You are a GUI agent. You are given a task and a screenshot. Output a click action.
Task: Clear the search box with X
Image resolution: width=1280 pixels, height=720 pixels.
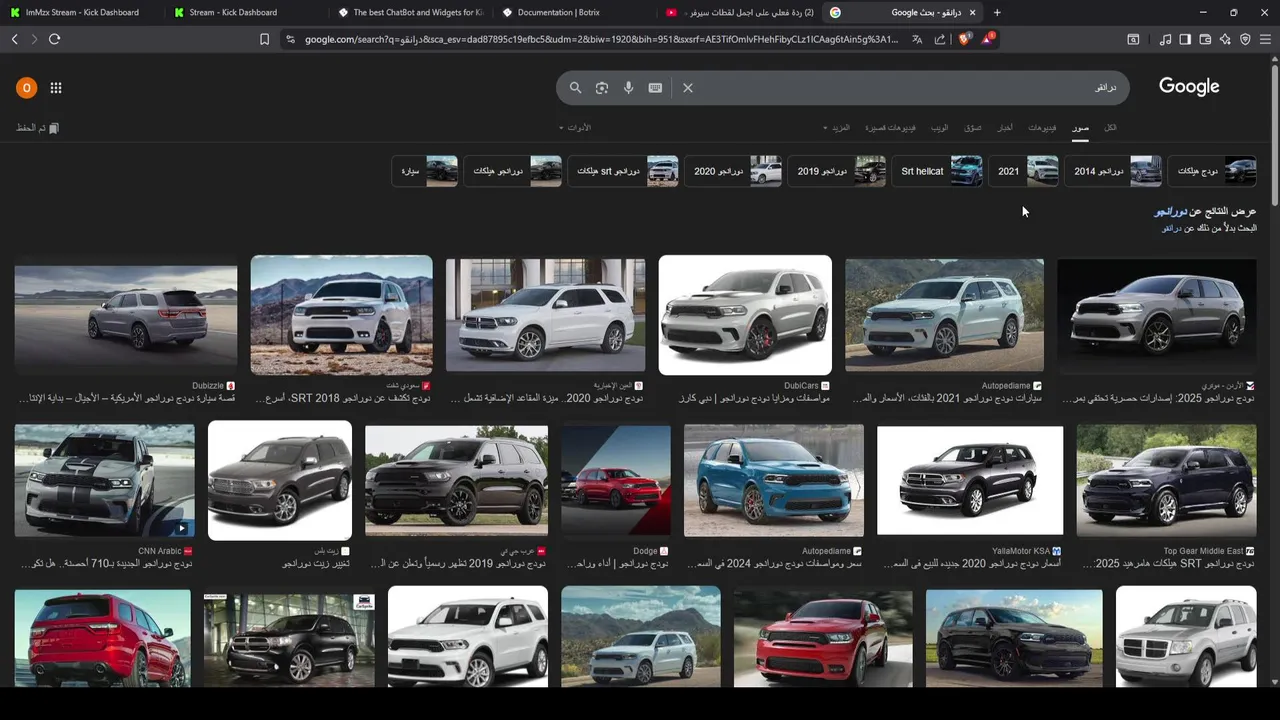click(688, 88)
